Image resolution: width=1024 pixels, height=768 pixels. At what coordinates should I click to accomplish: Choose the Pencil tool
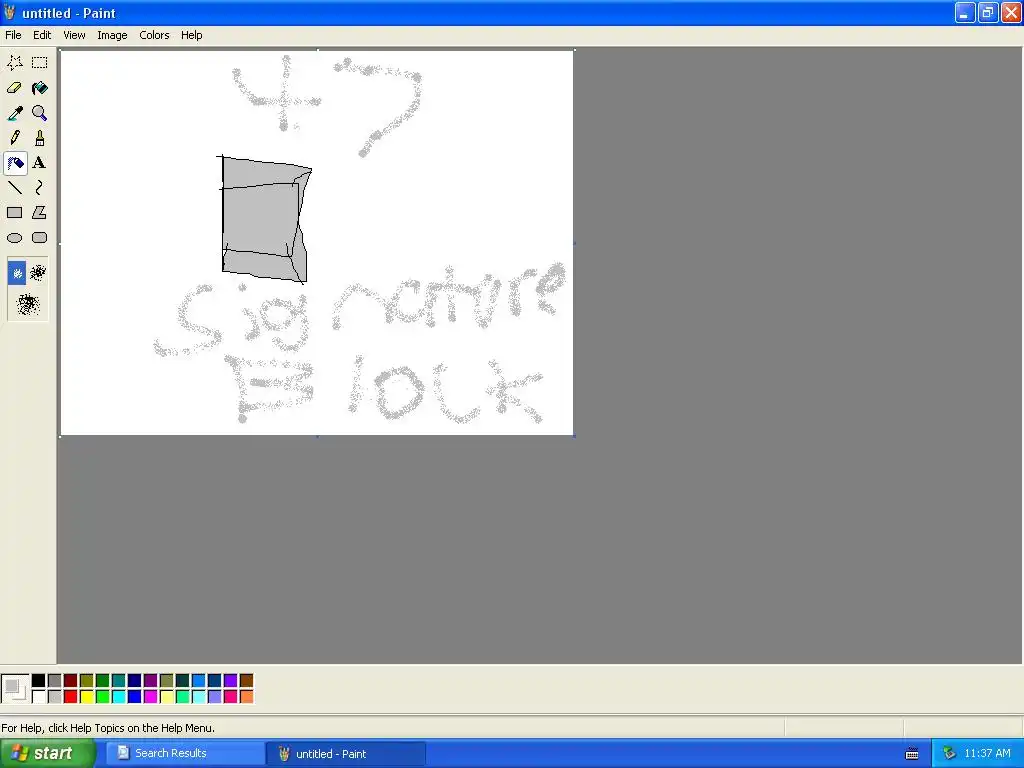(x=14, y=138)
